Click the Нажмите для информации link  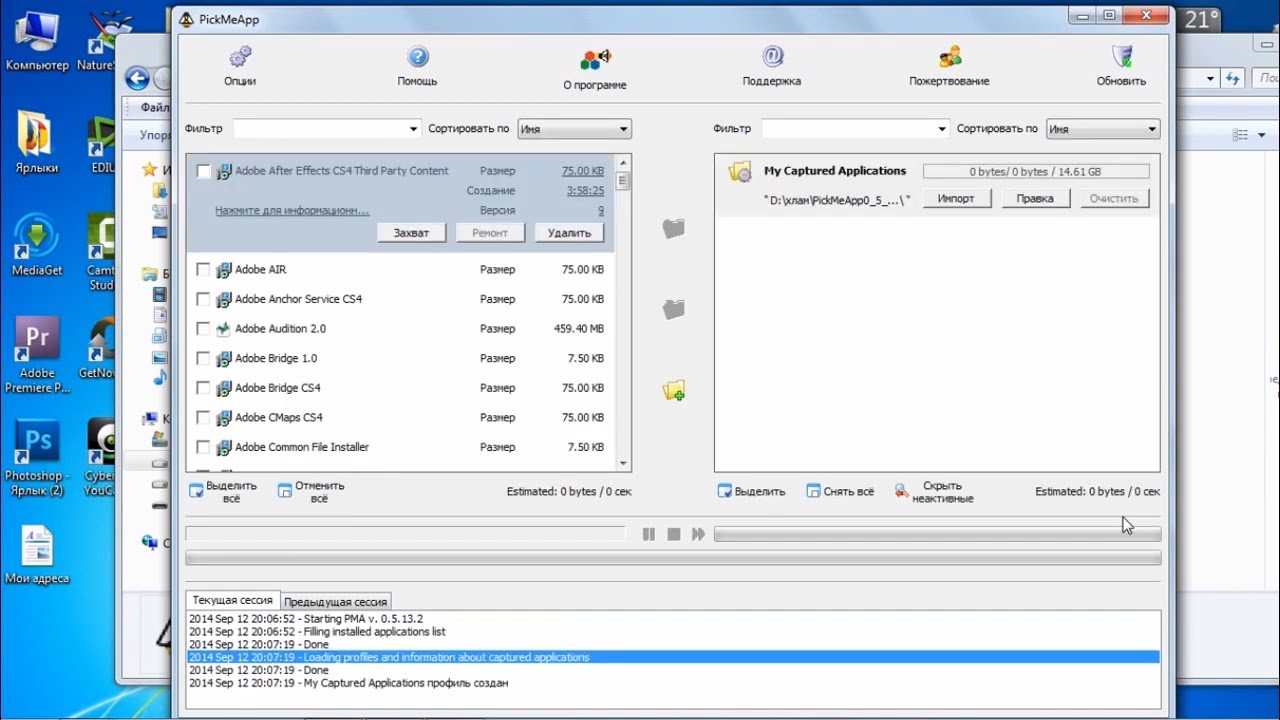point(292,211)
